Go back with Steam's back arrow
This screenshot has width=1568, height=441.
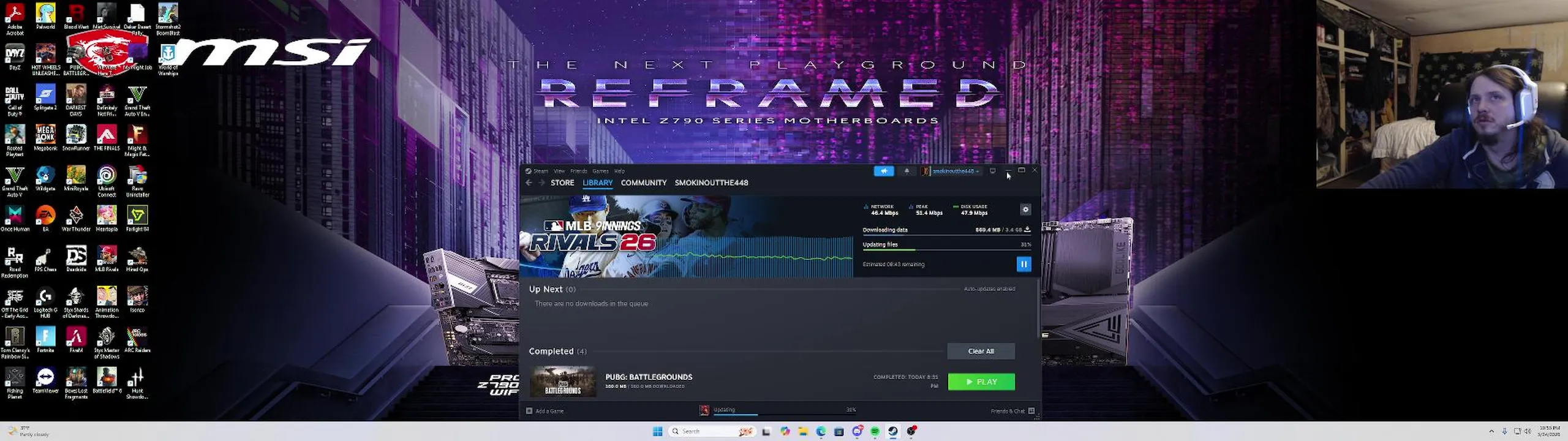point(529,183)
